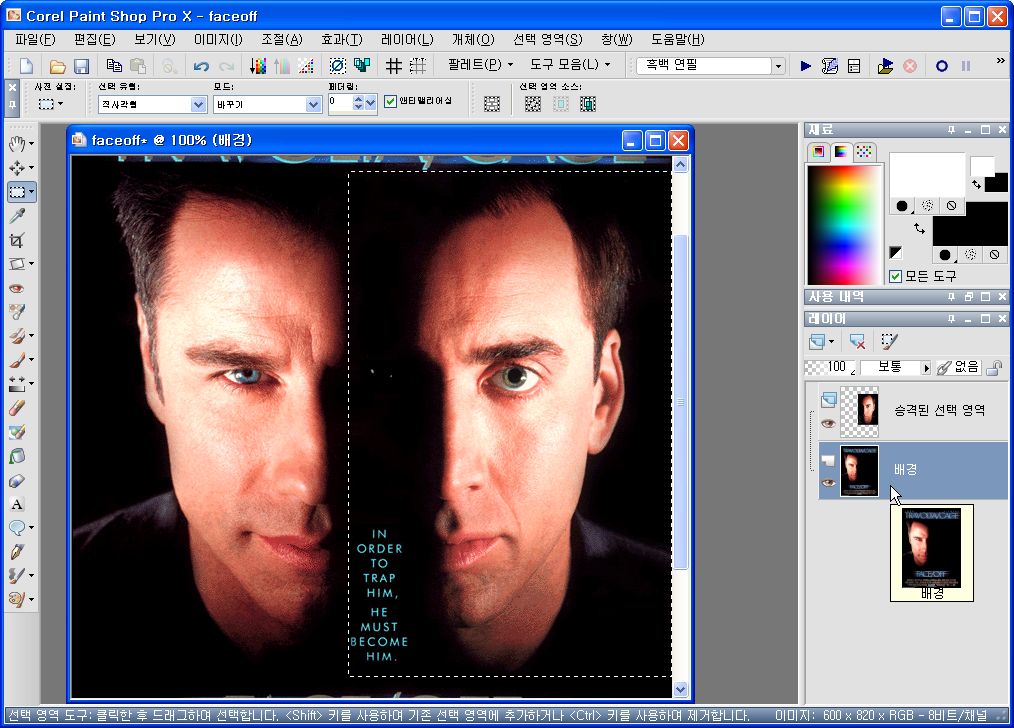Click the Edit selection icon in layers
This screenshot has height=728, width=1014.
(x=889, y=341)
